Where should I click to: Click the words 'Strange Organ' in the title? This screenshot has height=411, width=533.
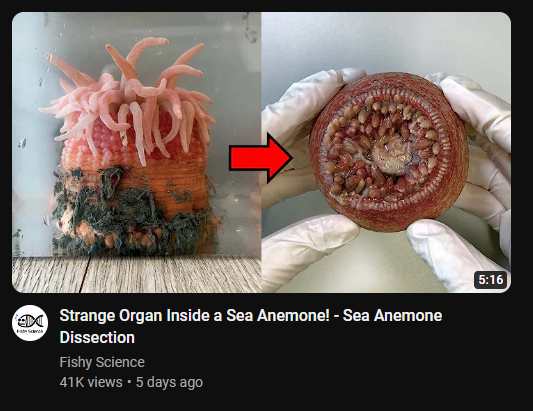pyautogui.click(x=111, y=315)
